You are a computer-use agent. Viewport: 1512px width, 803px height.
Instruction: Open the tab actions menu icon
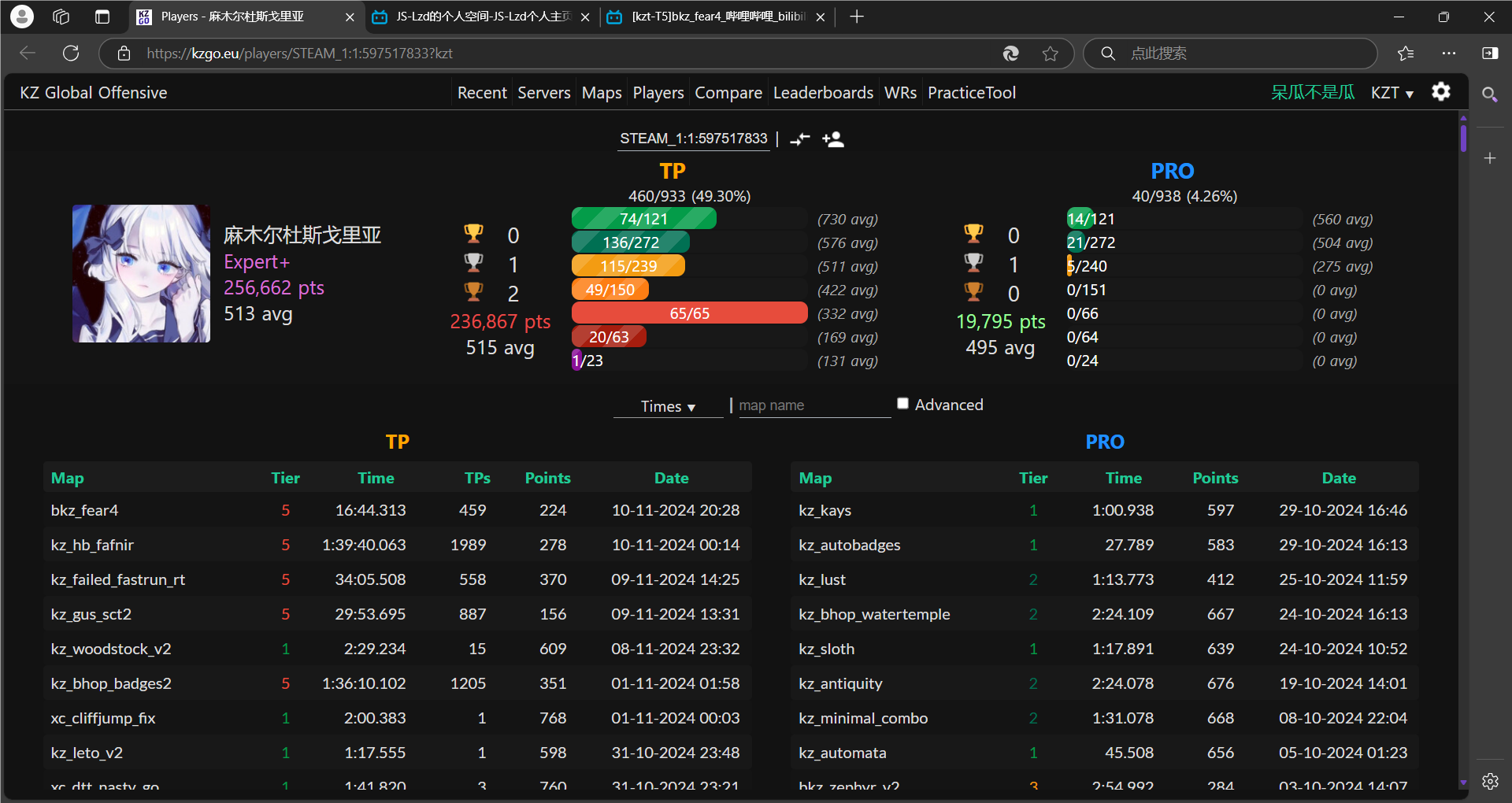coord(102,17)
